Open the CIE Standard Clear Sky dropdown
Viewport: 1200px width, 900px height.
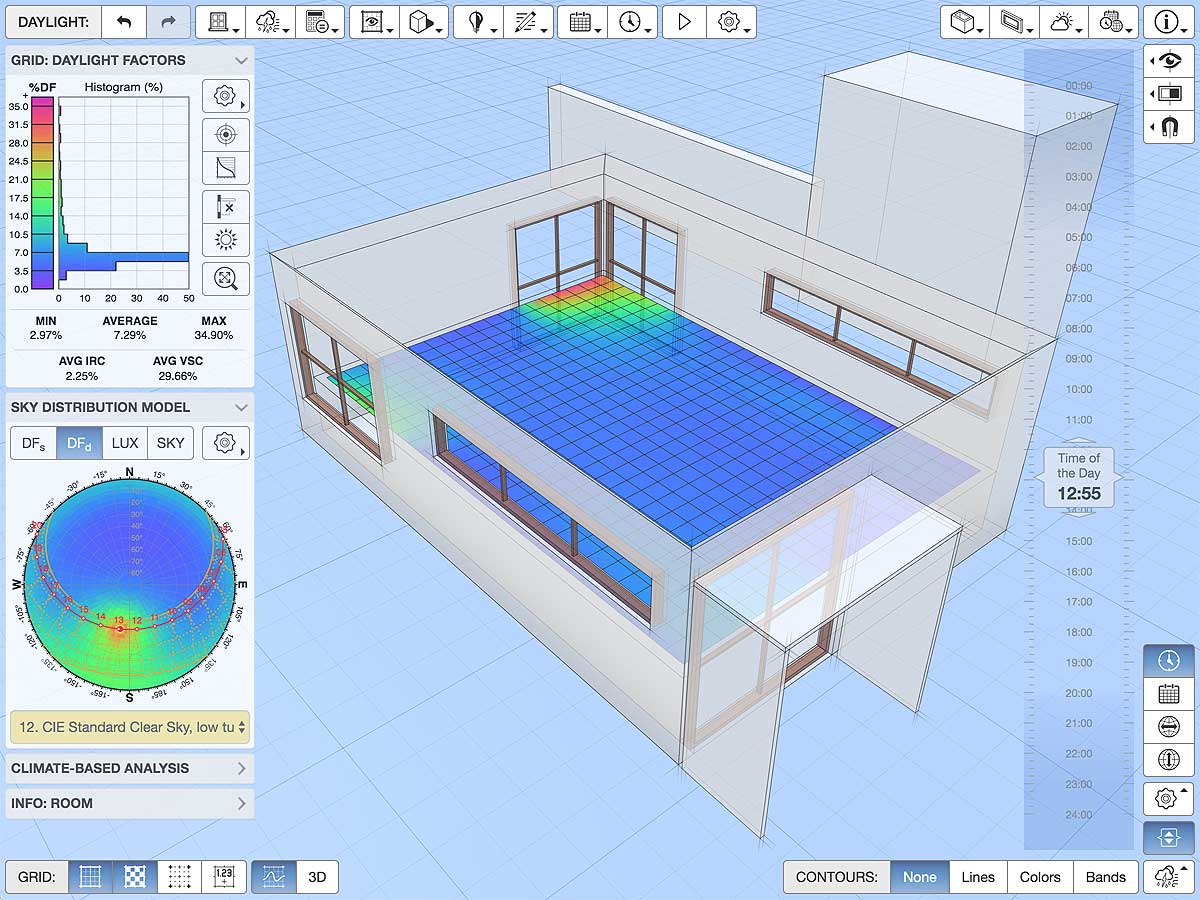coord(130,727)
